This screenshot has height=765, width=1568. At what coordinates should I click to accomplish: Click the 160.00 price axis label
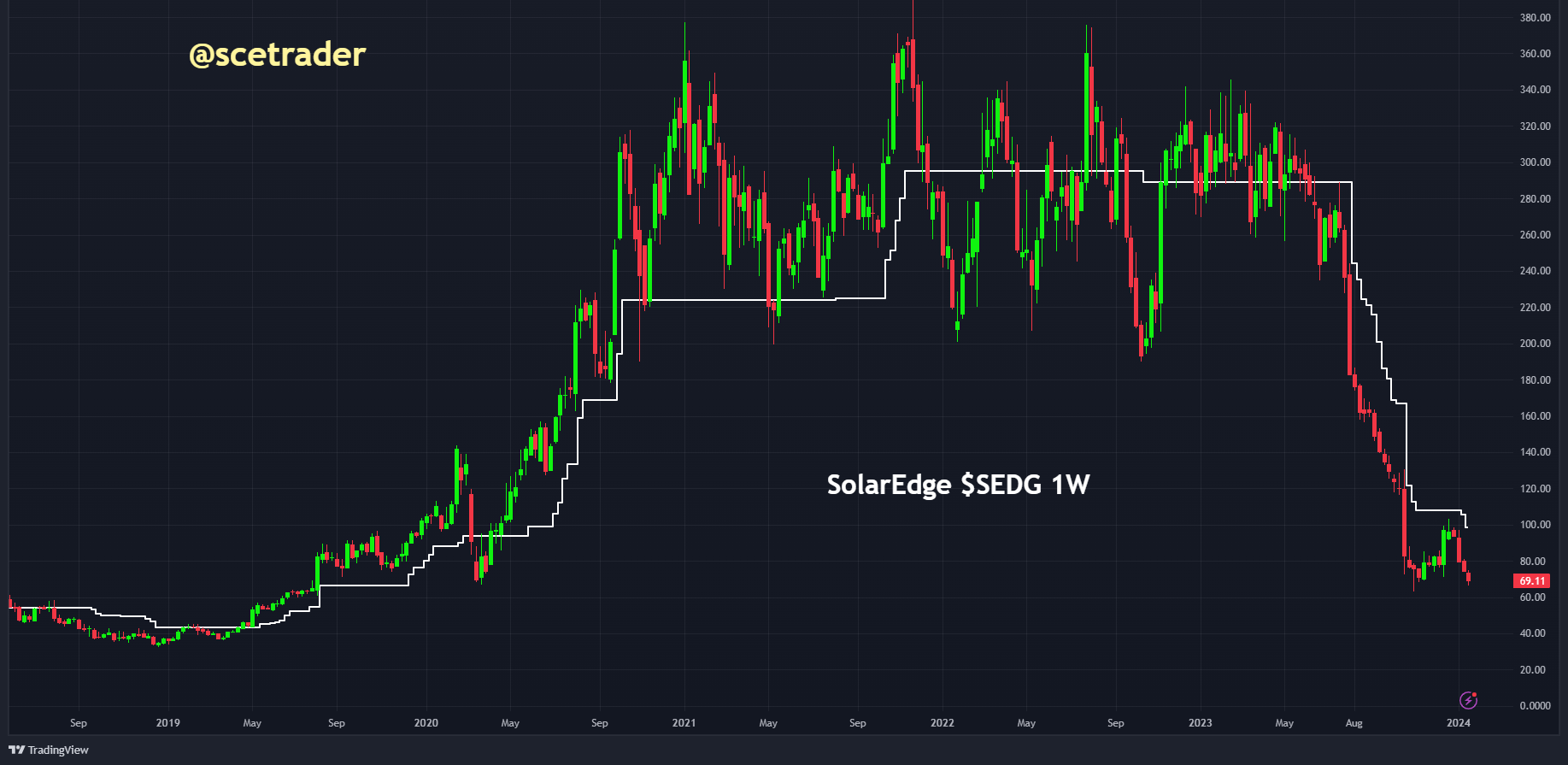click(x=1535, y=415)
